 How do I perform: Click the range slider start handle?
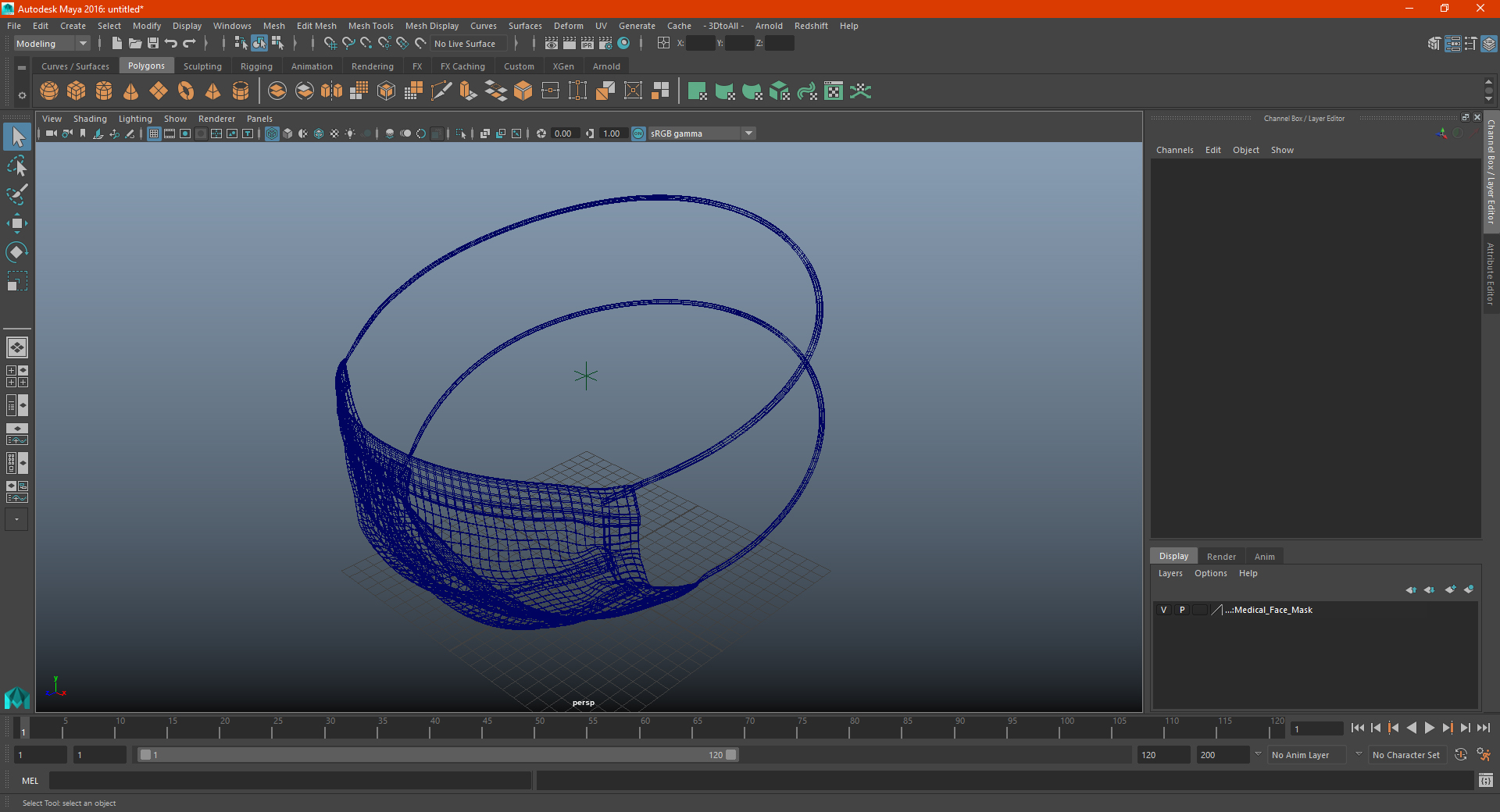point(145,755)
